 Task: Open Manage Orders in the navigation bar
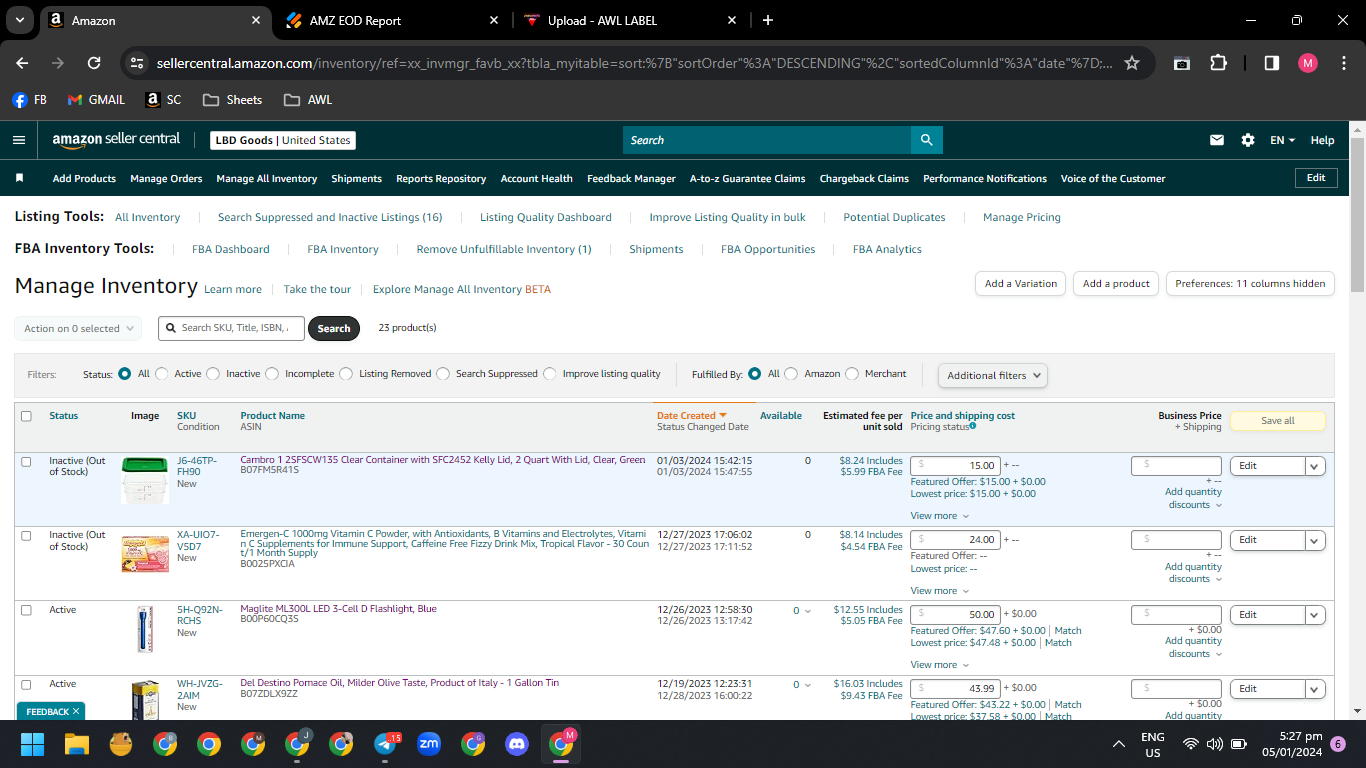pos(166,178)
